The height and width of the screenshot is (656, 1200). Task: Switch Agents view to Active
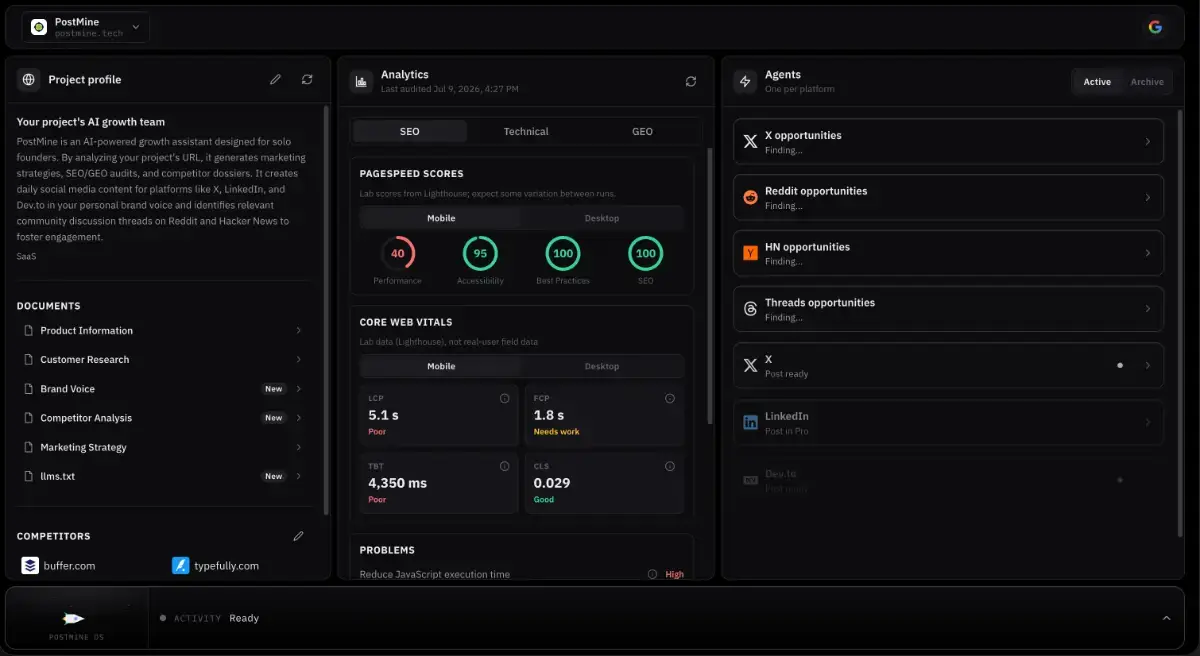(x=1097, y=82)
